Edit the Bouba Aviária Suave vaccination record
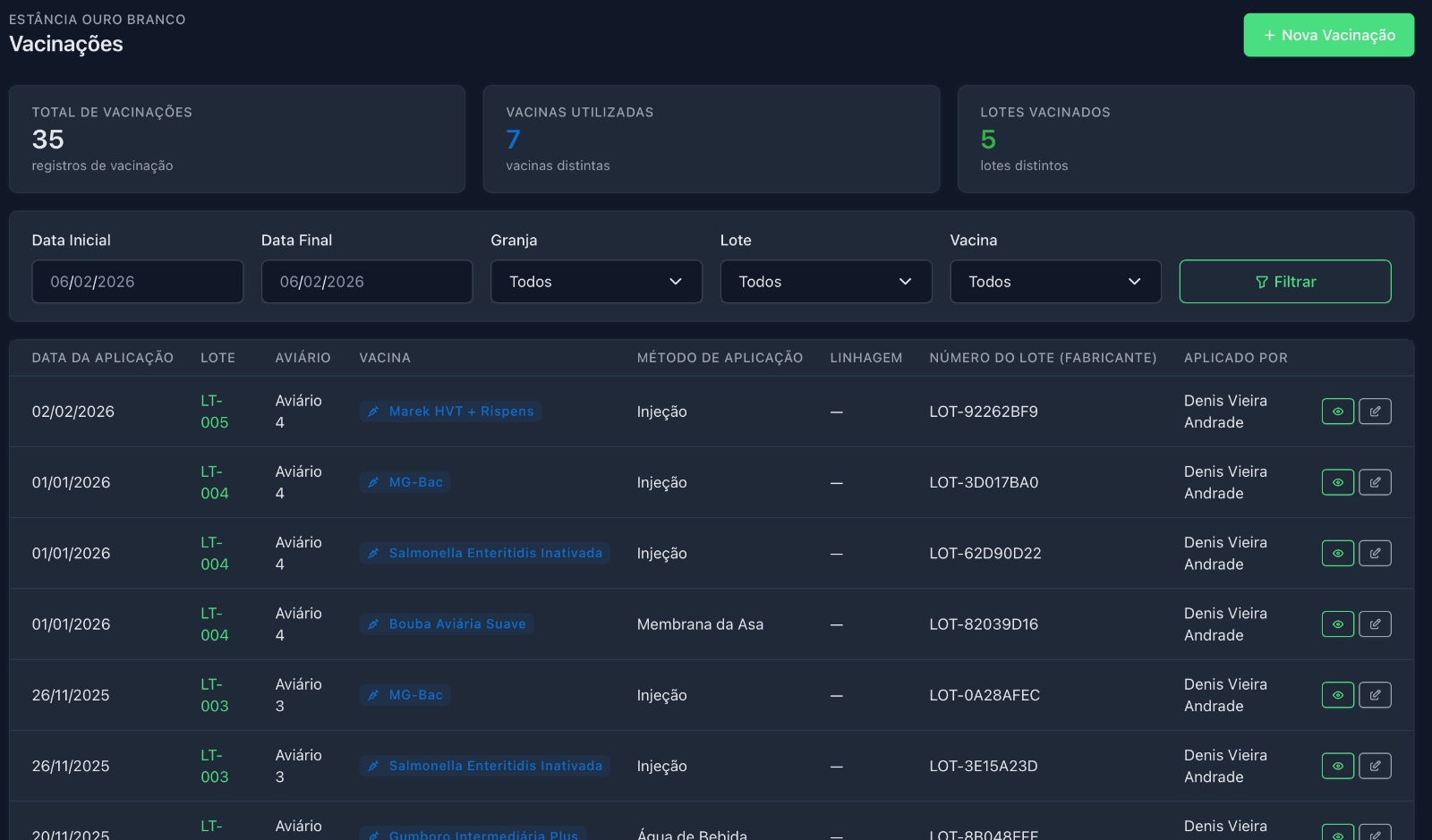 tap(1375, 624)
